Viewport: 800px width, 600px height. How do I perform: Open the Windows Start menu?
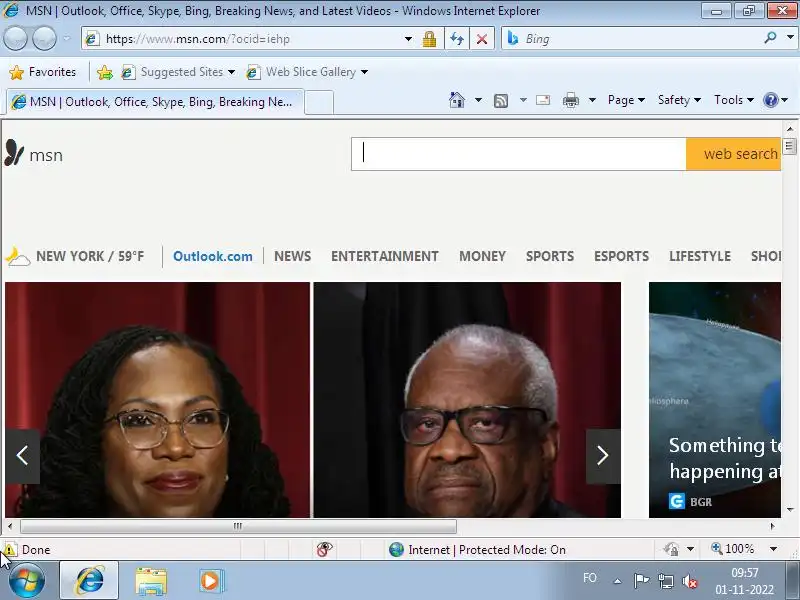click(27, 580)
